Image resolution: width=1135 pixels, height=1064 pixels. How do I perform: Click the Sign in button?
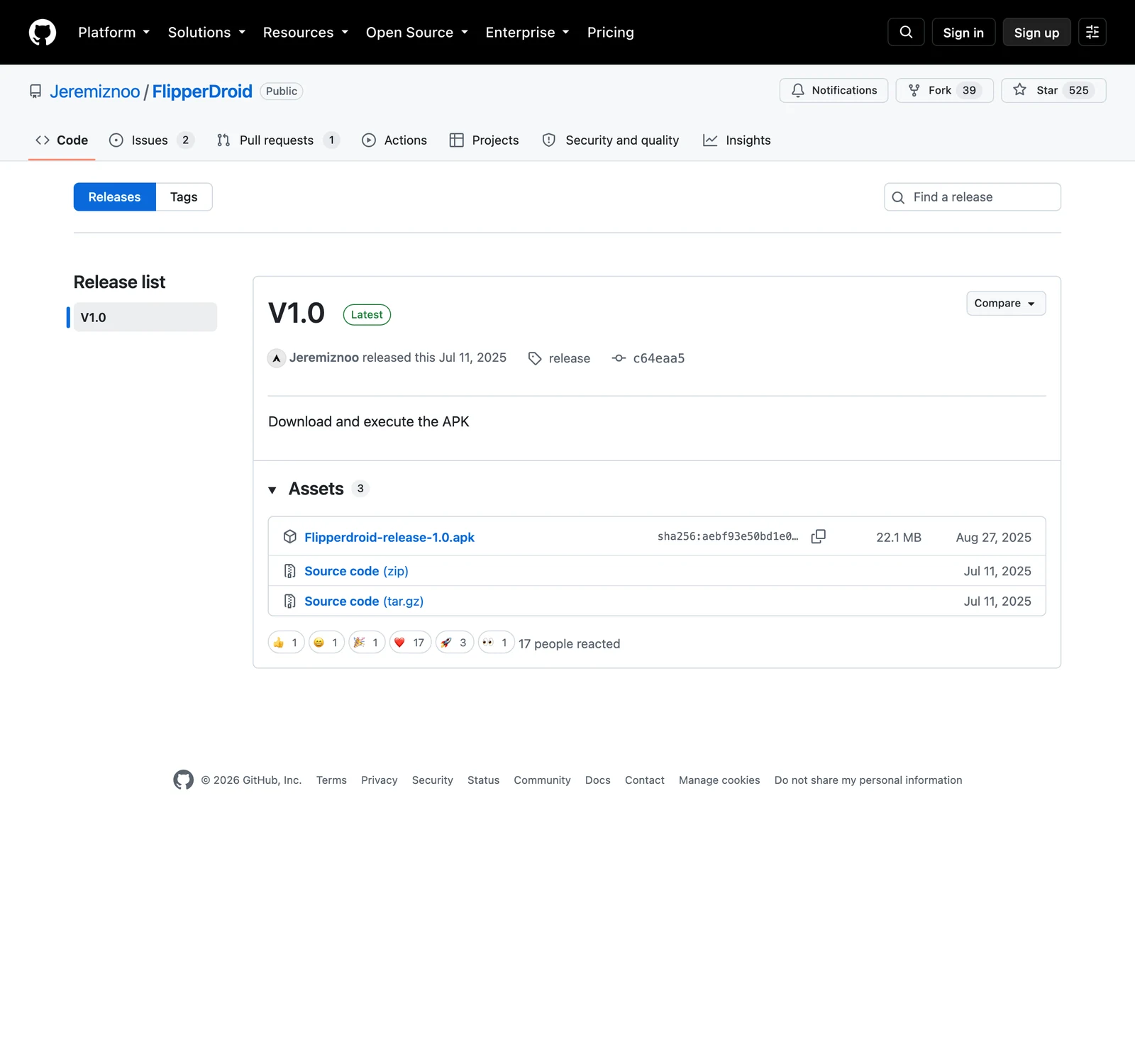963,33
